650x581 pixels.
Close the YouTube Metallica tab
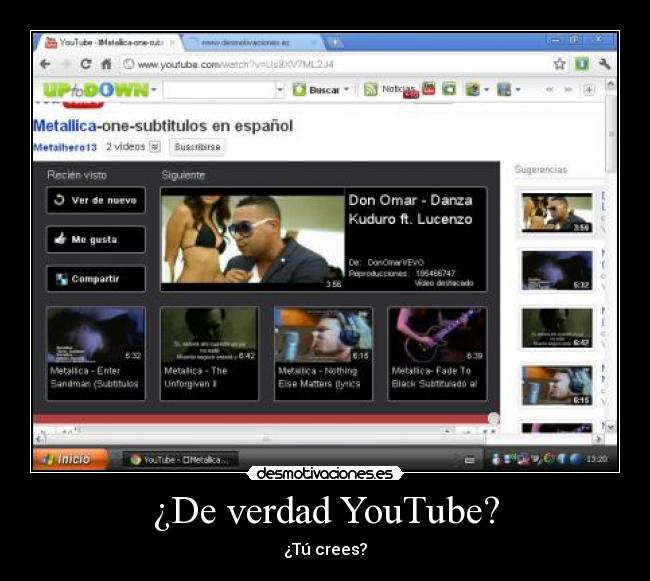pyautogui.click(x=172, y=42)
